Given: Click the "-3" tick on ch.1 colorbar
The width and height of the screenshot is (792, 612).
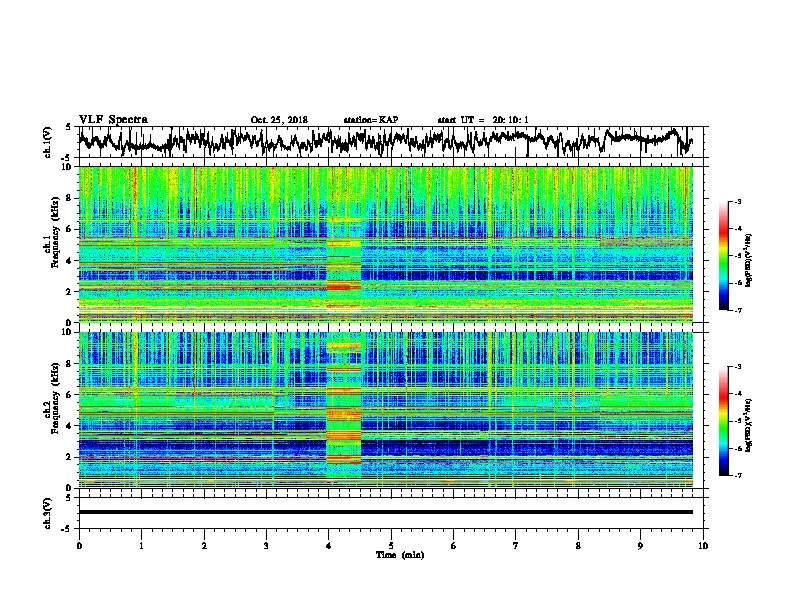Looking at the screenshot, I should point(738,201).
